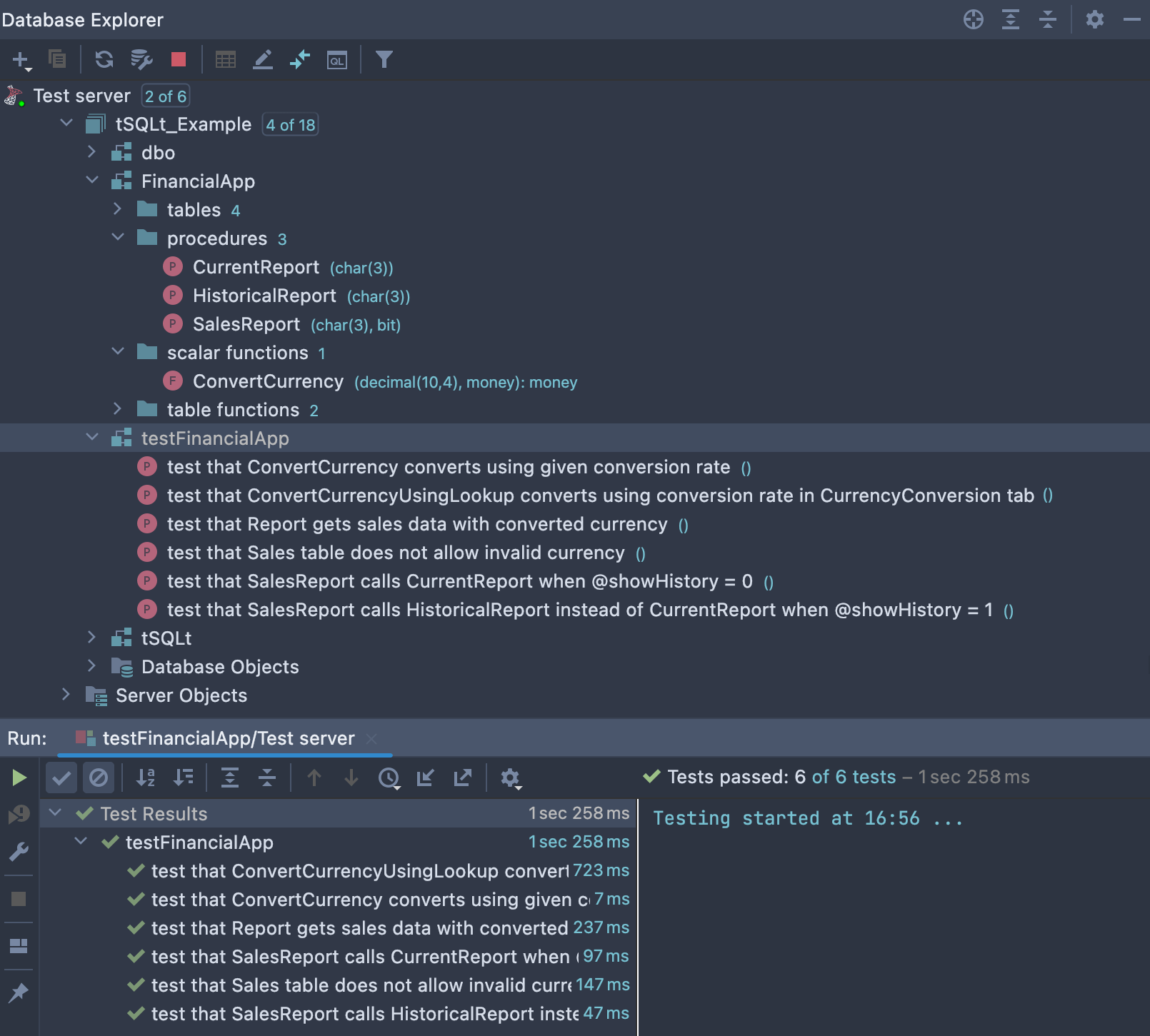Toggle alphabetical sort in test results
The height and width of the screenshot is (1036, 1150).
pyautogui.click(x=146, y=778)
